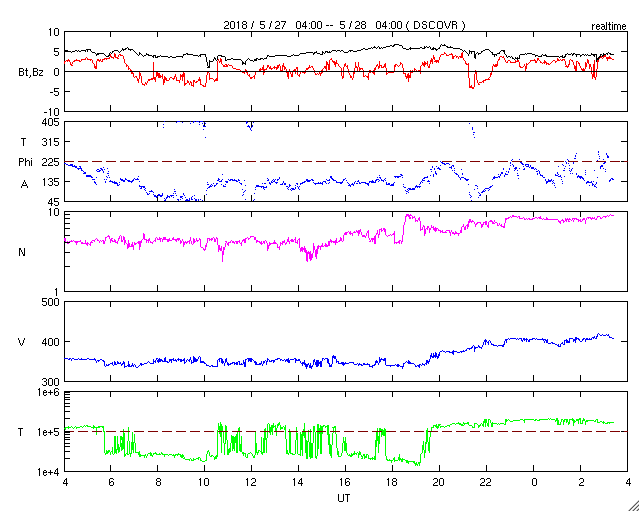640x512 pixels.
Task: Click the 'V' velocity axis label
Action: (x=22, y=342)
